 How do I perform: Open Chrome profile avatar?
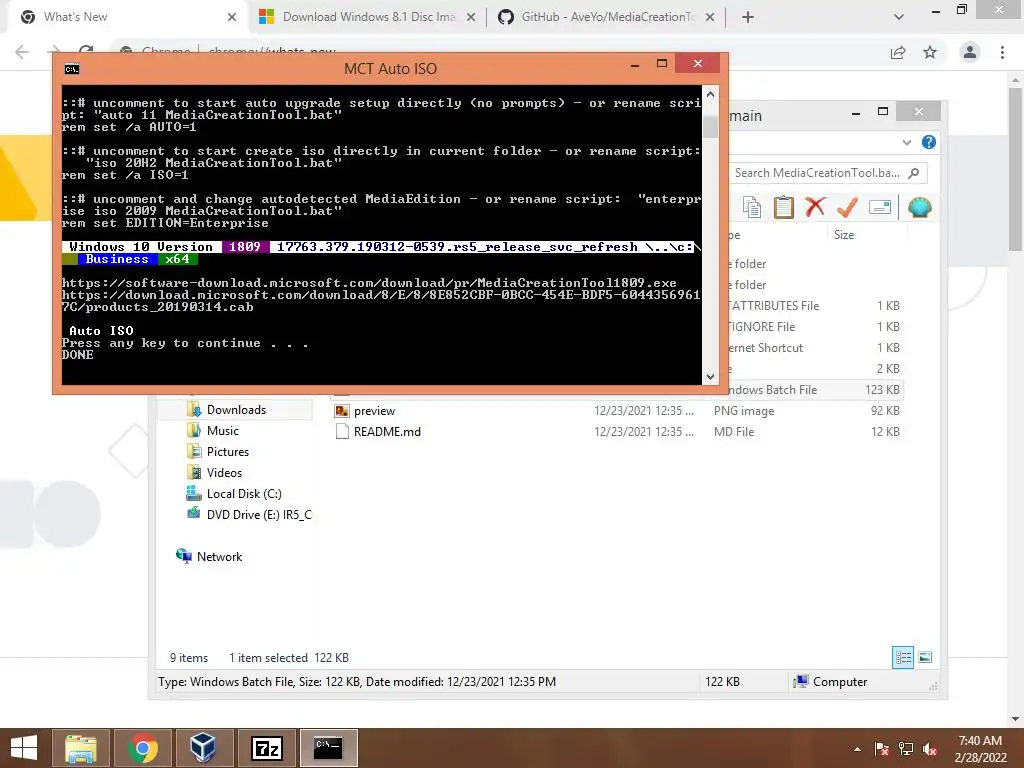coord(970,52)
